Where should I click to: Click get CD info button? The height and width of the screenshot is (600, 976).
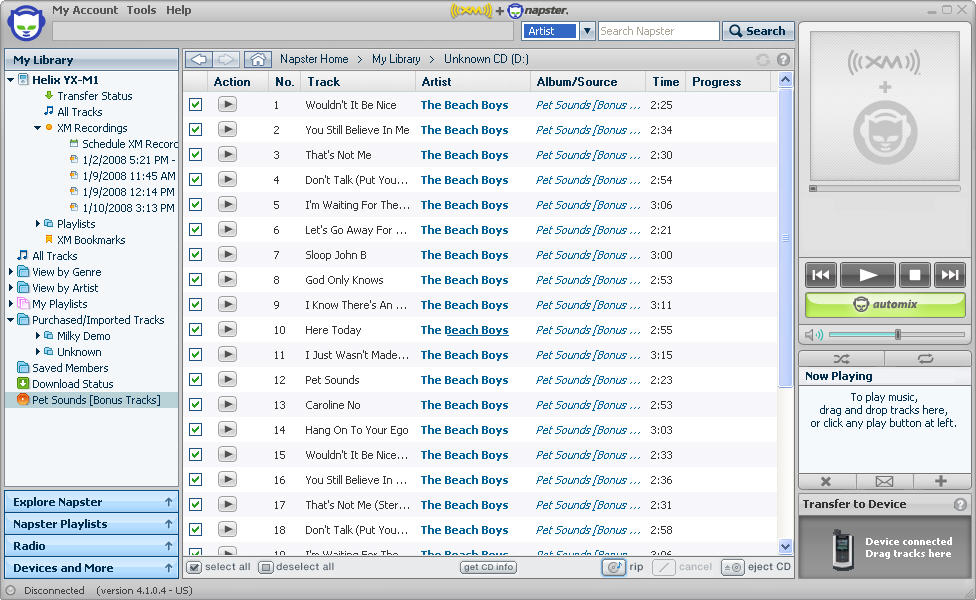coord(489,567)
